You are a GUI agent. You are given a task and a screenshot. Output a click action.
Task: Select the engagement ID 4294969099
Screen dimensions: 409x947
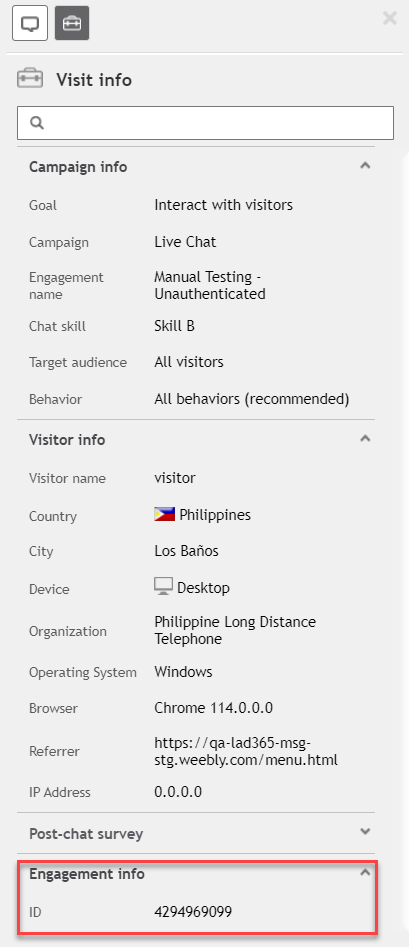[x=193, y=911]
